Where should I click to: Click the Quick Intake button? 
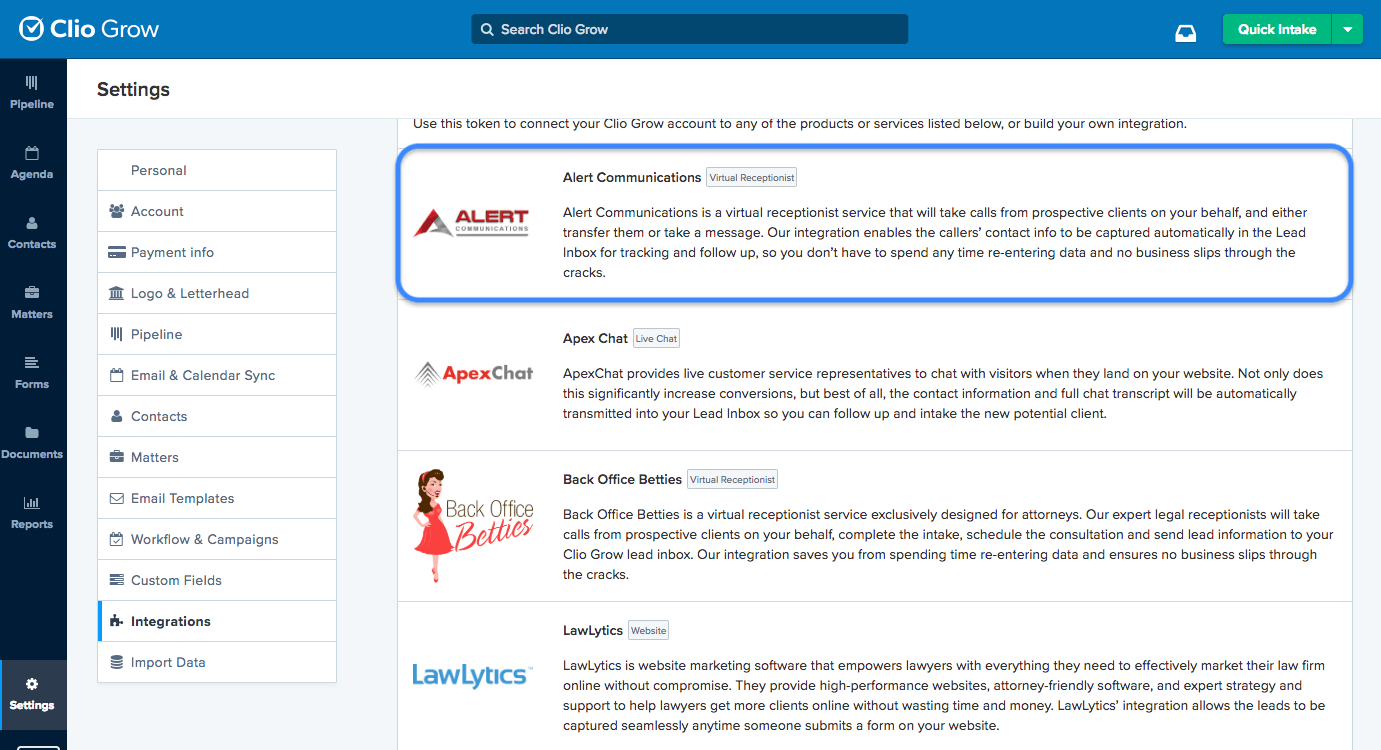1276,29
